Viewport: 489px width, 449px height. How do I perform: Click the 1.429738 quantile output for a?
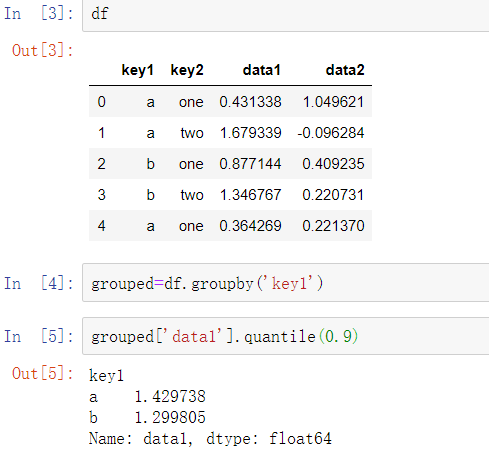pos(170,397)
